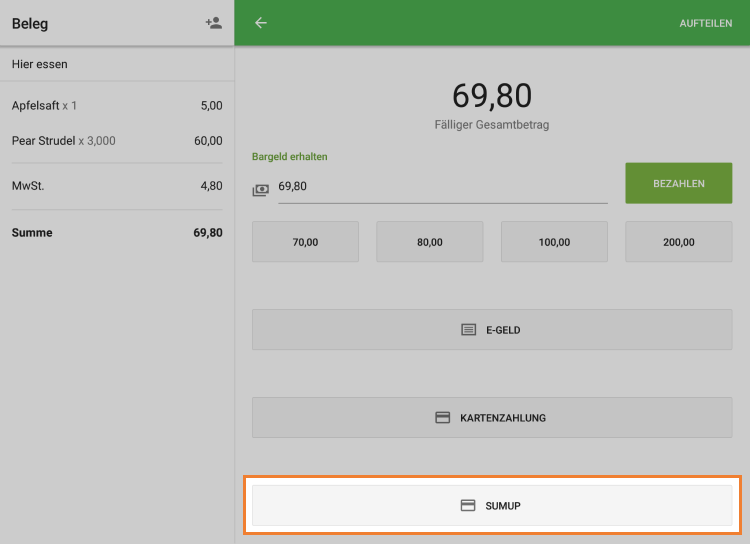
Task: Select the Apfelsaft receipt line
Action: [117, 105]
